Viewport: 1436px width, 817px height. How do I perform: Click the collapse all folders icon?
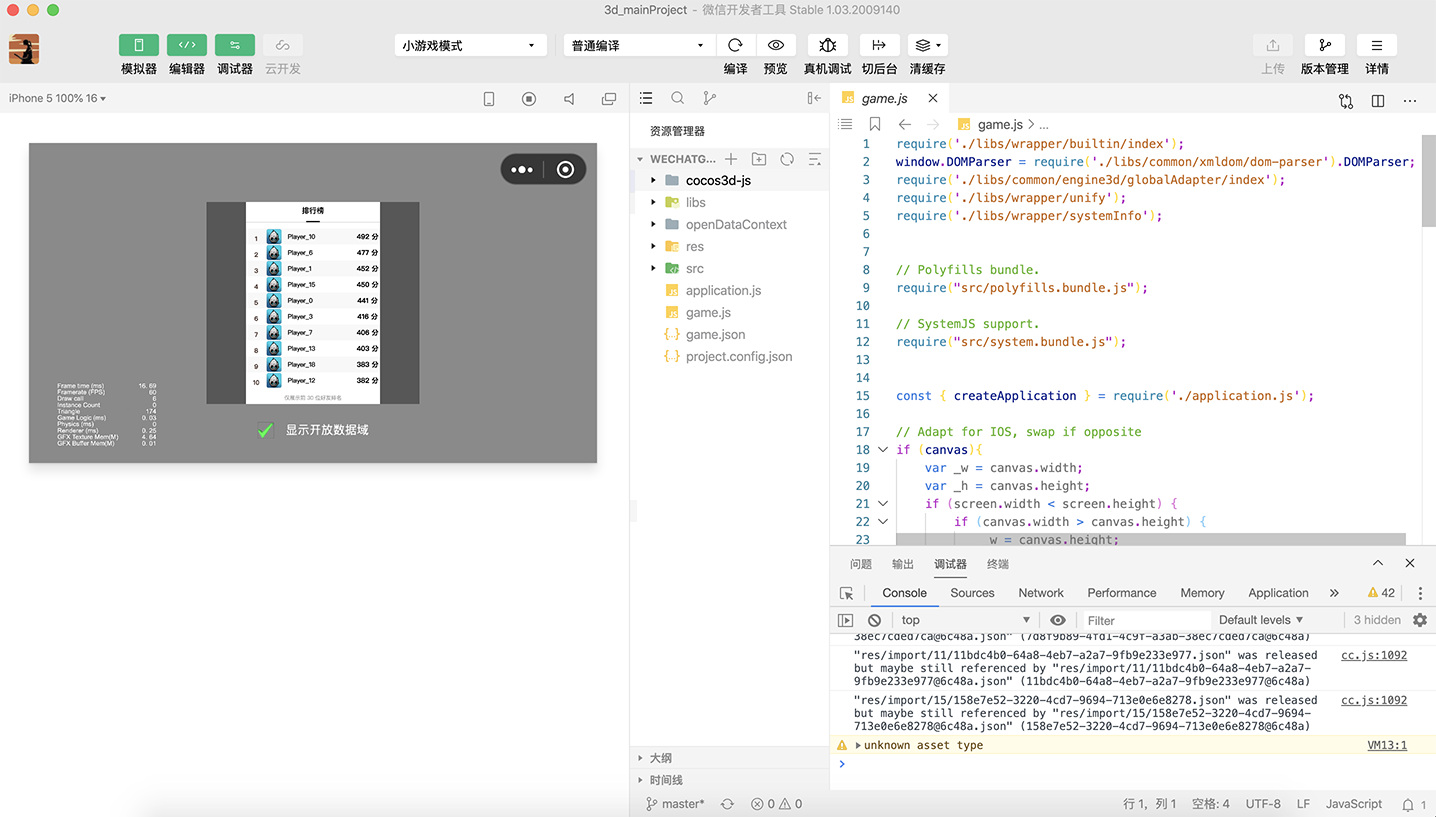point(815,159)
